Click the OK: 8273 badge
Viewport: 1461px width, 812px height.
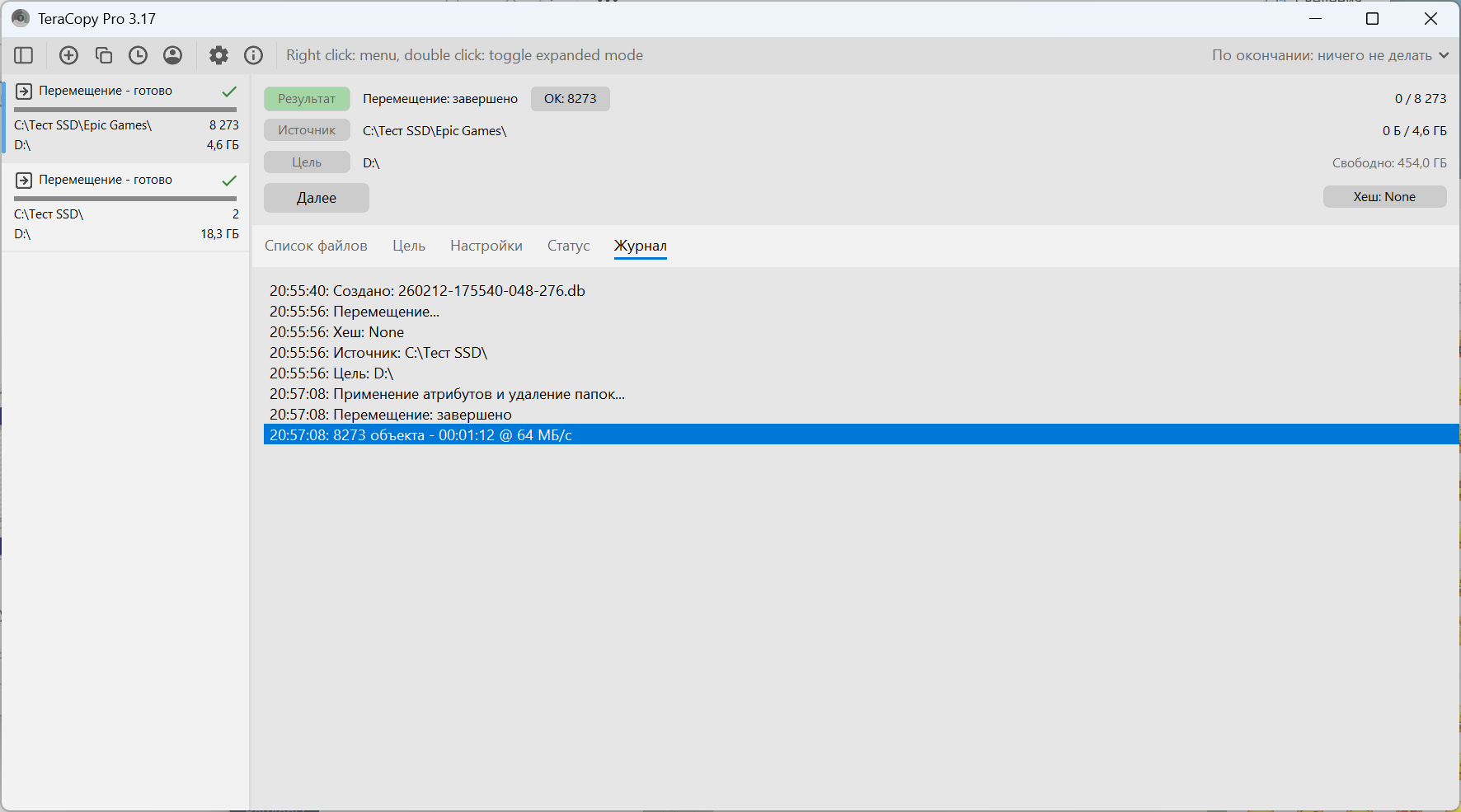[571, 99]
